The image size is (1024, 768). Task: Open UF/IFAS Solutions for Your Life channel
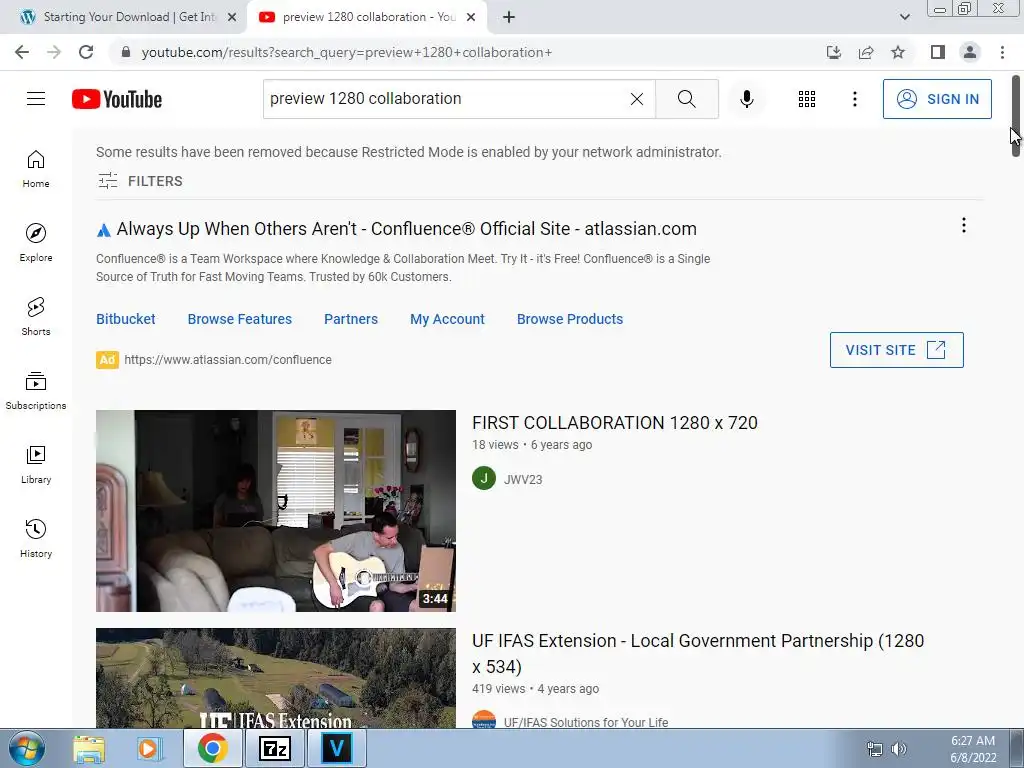pyautogui.click(x=586, y=722)
